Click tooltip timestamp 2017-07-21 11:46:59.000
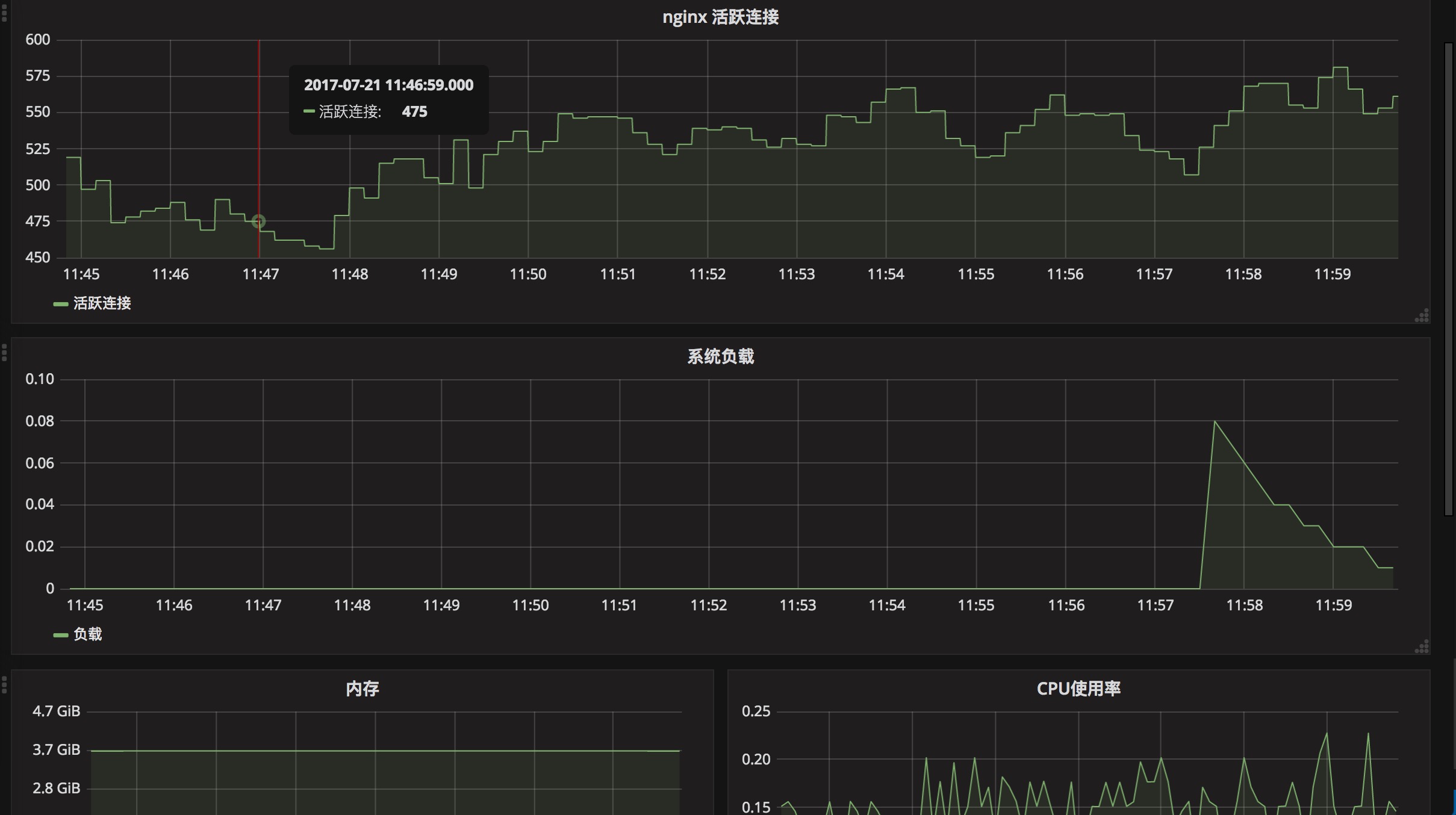The height and width of the screenshot is (815, 1456). [x=388, y=85]
